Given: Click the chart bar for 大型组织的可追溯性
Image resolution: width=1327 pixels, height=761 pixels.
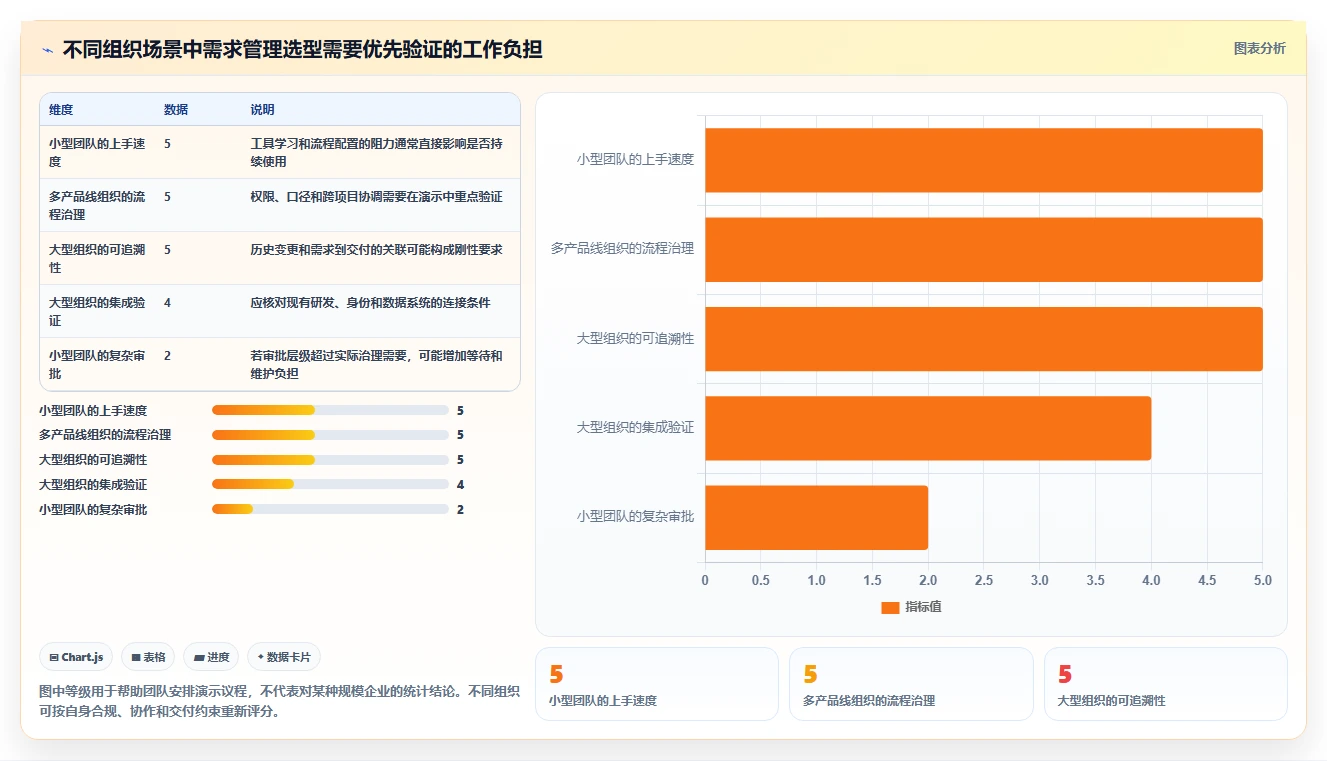Looking at the screenshot, I should (984, 339).
